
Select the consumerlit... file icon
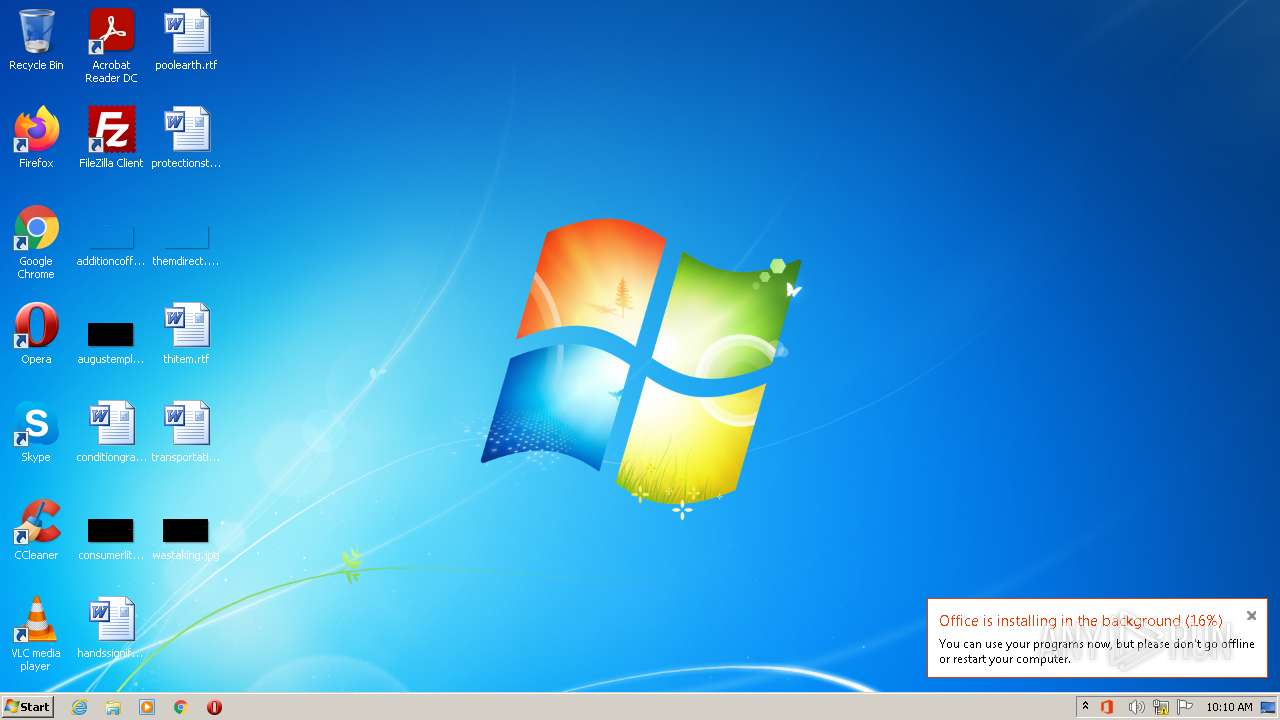[111, 538]
